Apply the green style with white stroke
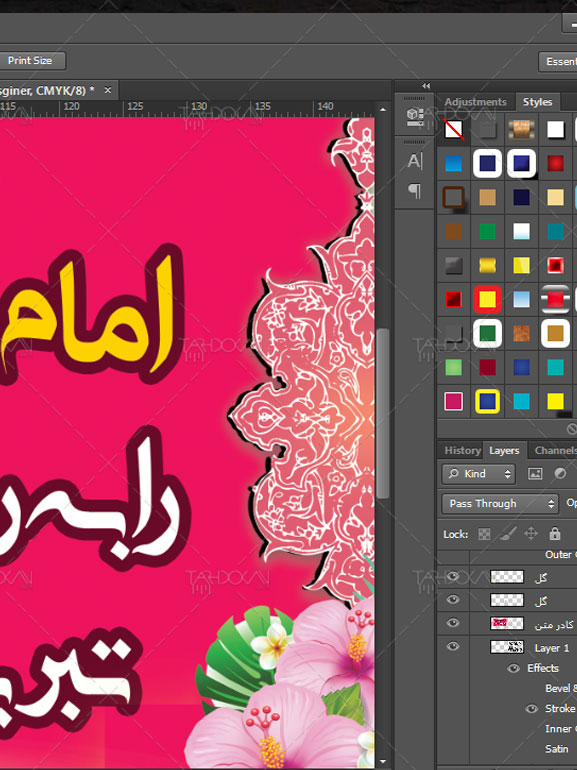This screenshot has width=577, height=770. 487,333
